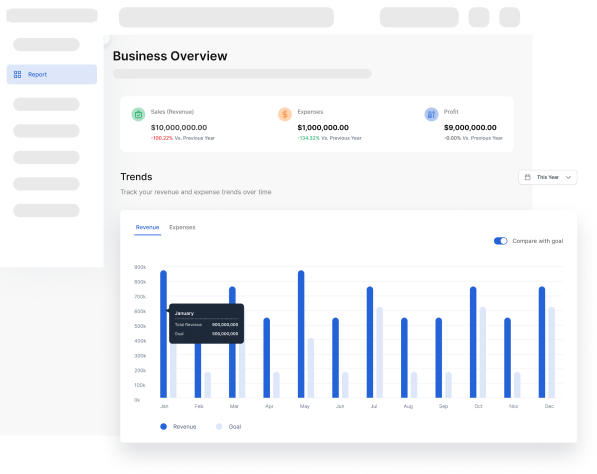597x474 pixels.
Task: Open the Report sidebar item
Action: pos(52,74)
